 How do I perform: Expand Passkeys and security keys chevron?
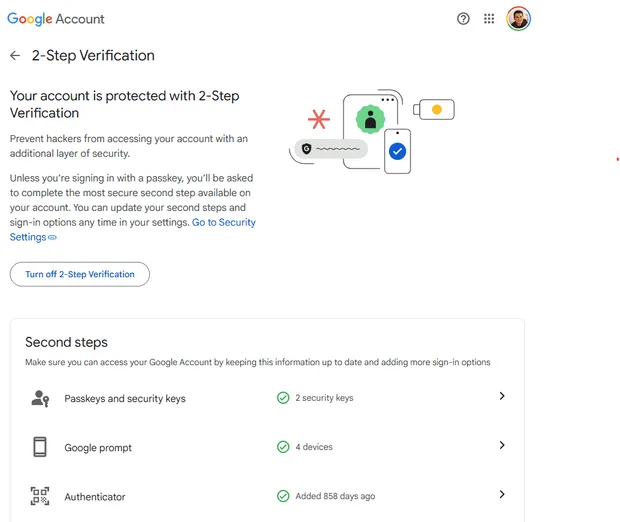click(x=502, y=396)
